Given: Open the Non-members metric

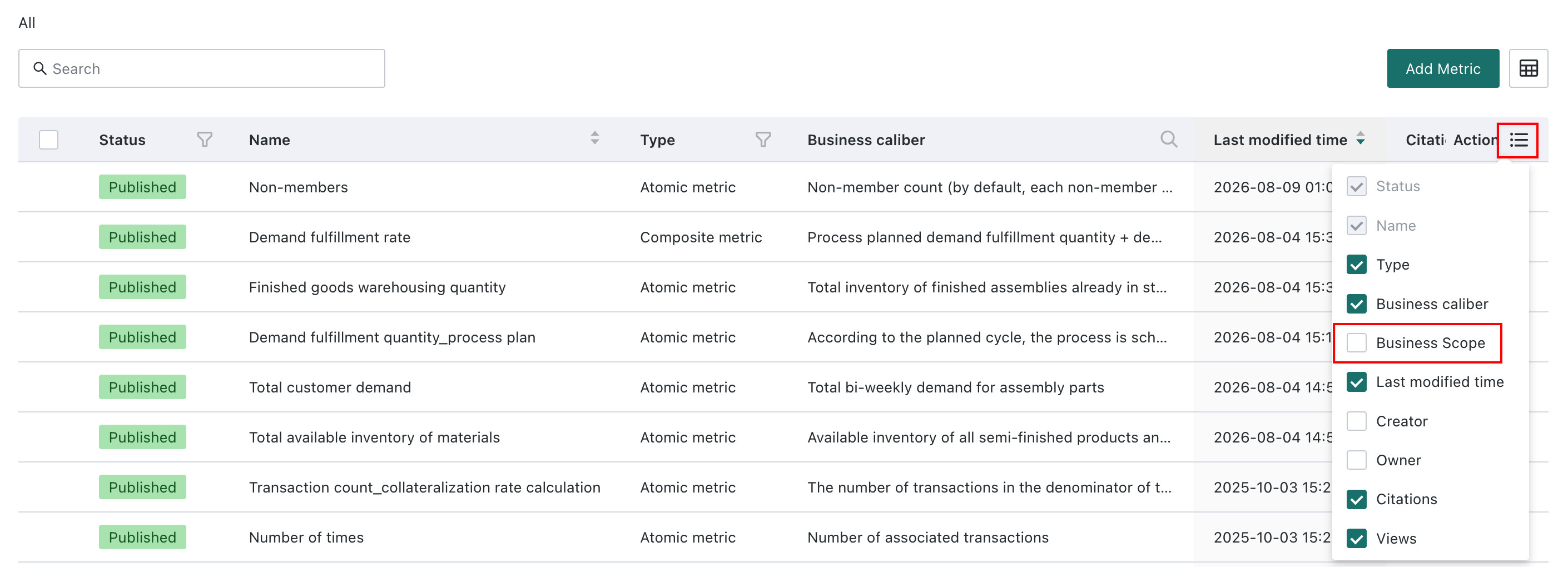Looking at the screenshot, I should [298, 187].
